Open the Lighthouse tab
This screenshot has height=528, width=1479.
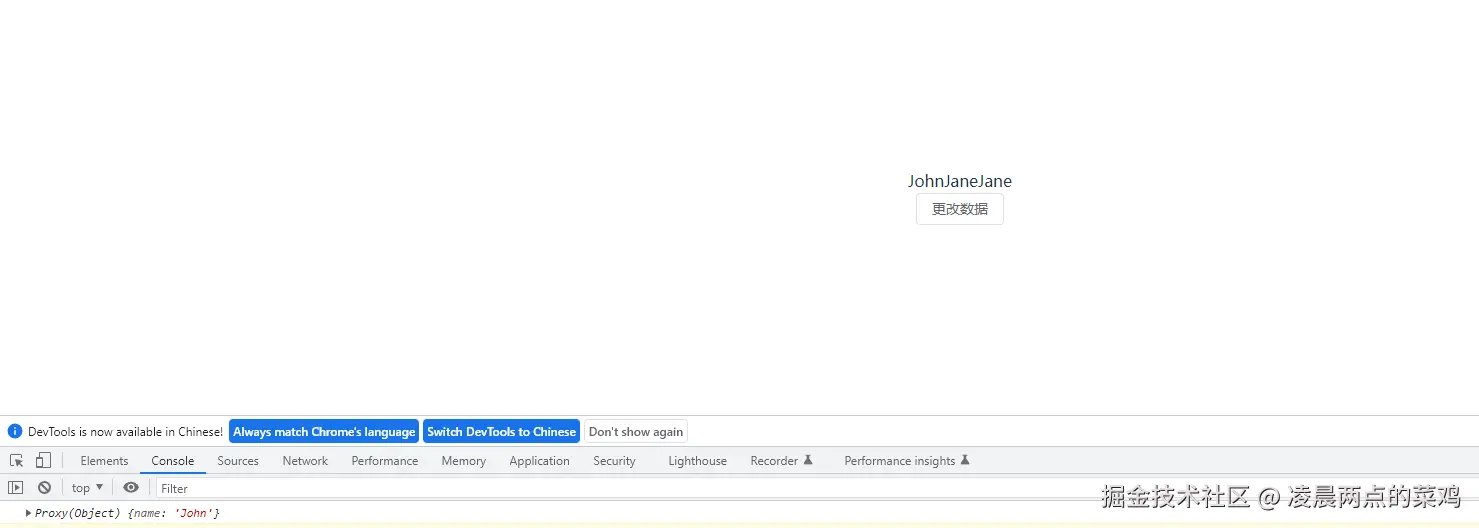[x=697, y=461]
